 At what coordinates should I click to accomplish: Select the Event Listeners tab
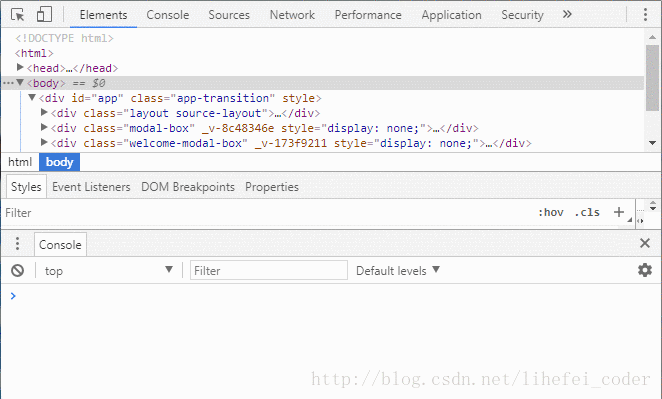(x=91, y=187)
